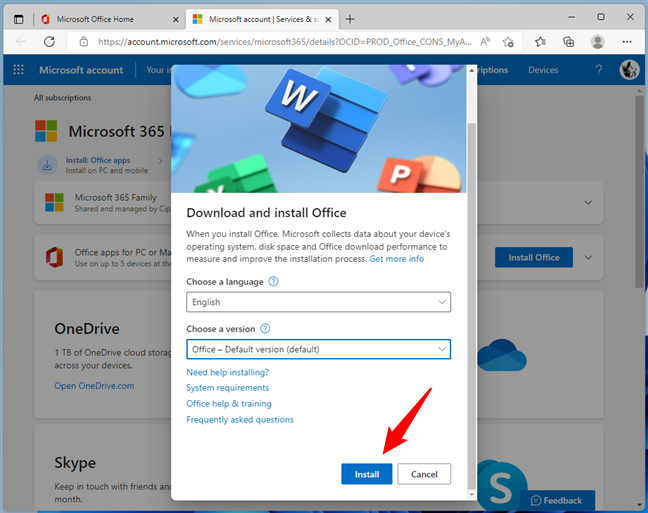This screenshot has height=513, width=648.
Task: Open the account profile avatar
Action: coord(629,69)
